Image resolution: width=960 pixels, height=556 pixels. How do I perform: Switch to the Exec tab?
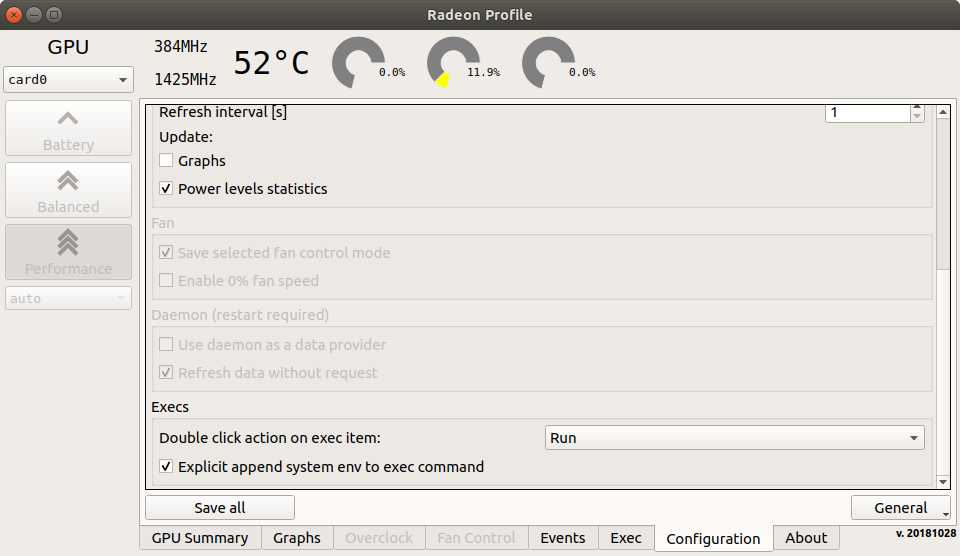point(626,538)
